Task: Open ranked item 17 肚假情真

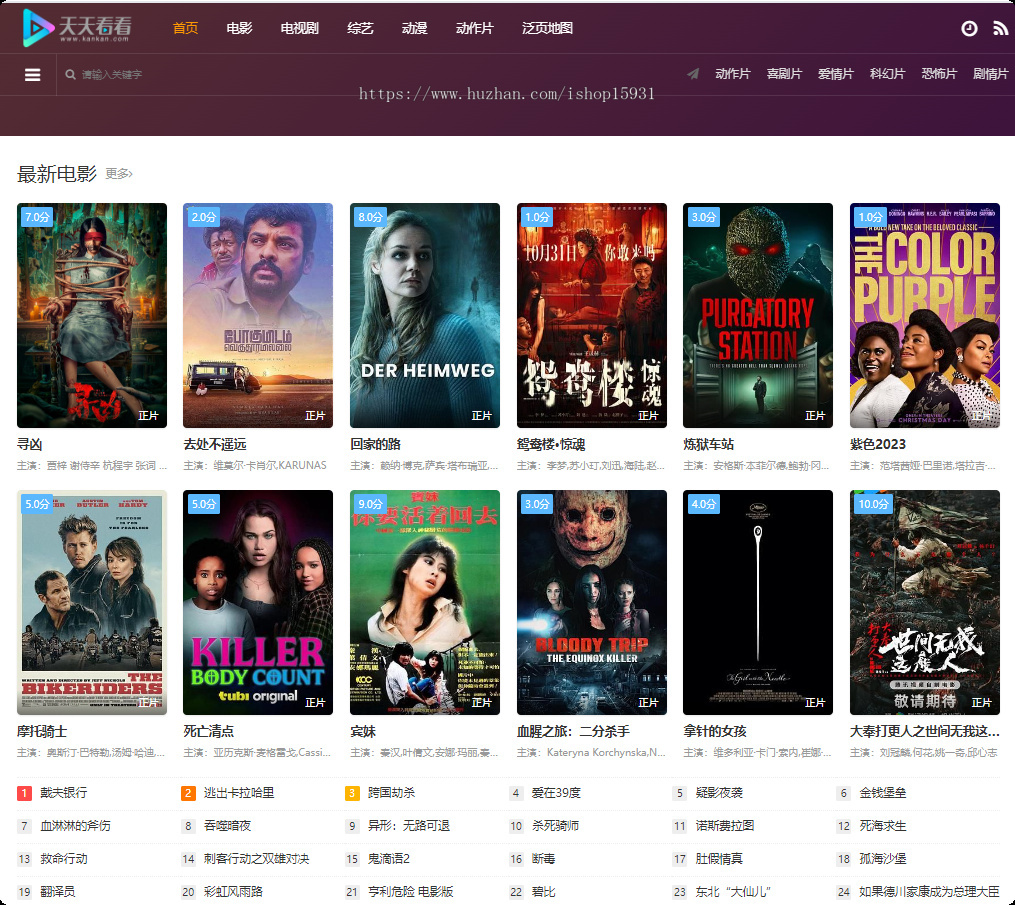Action: (x=719, y=859)
